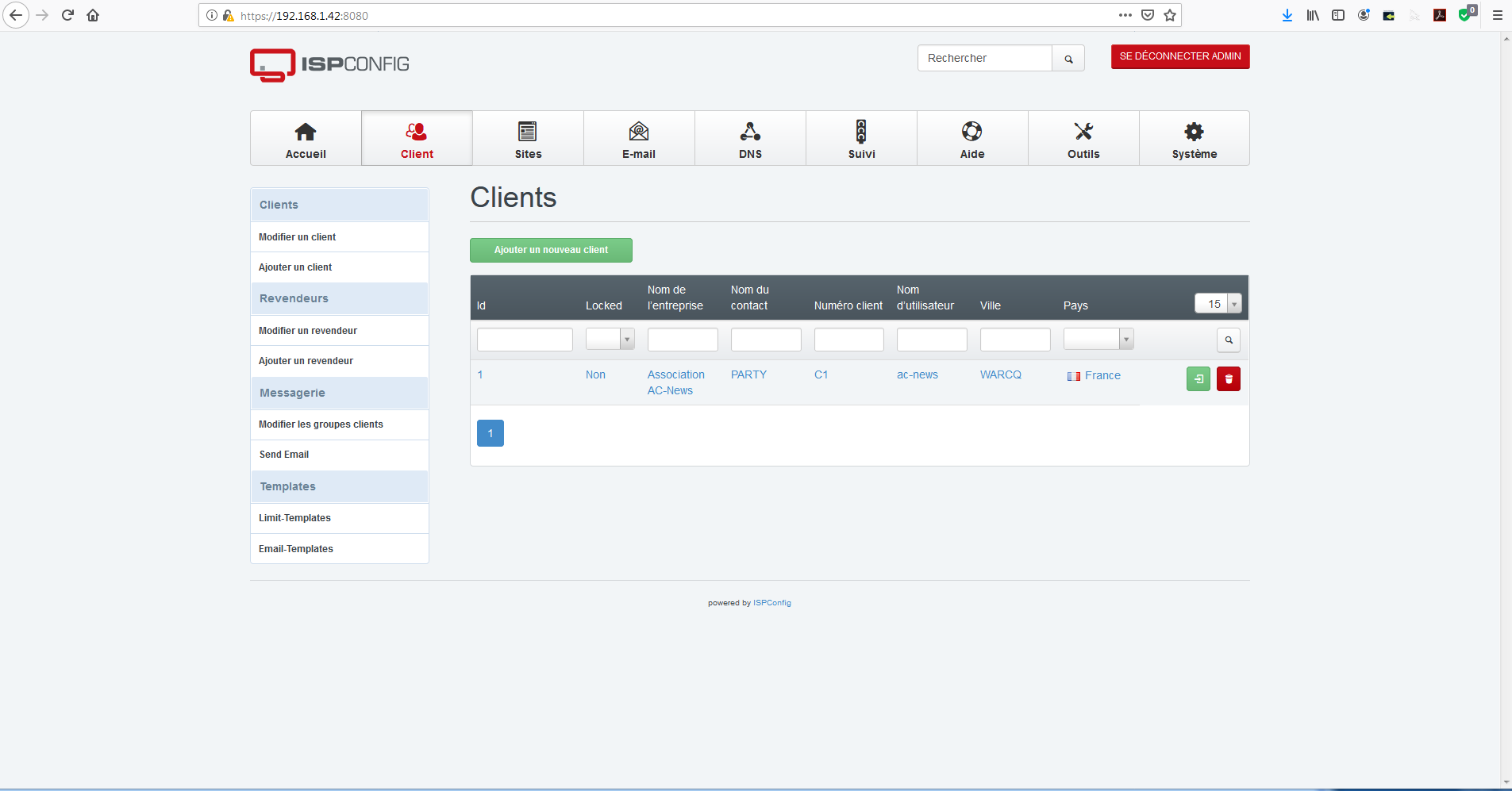Go to the E-mail tab
Image resolution: width=1512 pixels, height=791 pixels.
639,139
